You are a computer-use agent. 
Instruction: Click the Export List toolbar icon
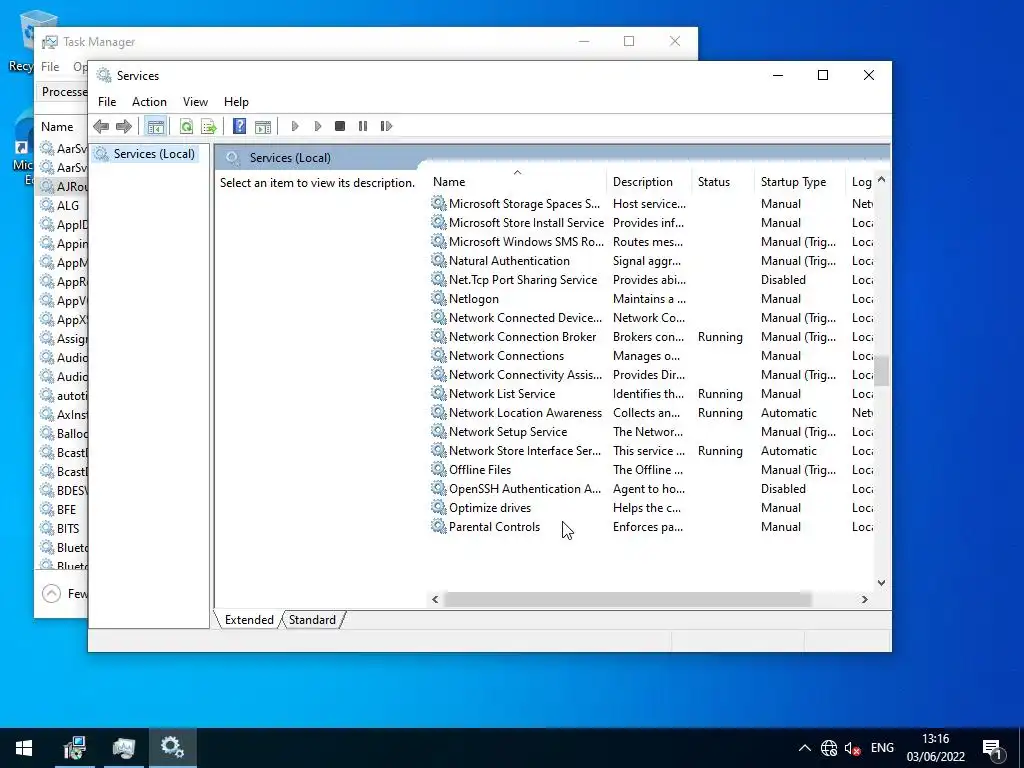tap(209, 126)
